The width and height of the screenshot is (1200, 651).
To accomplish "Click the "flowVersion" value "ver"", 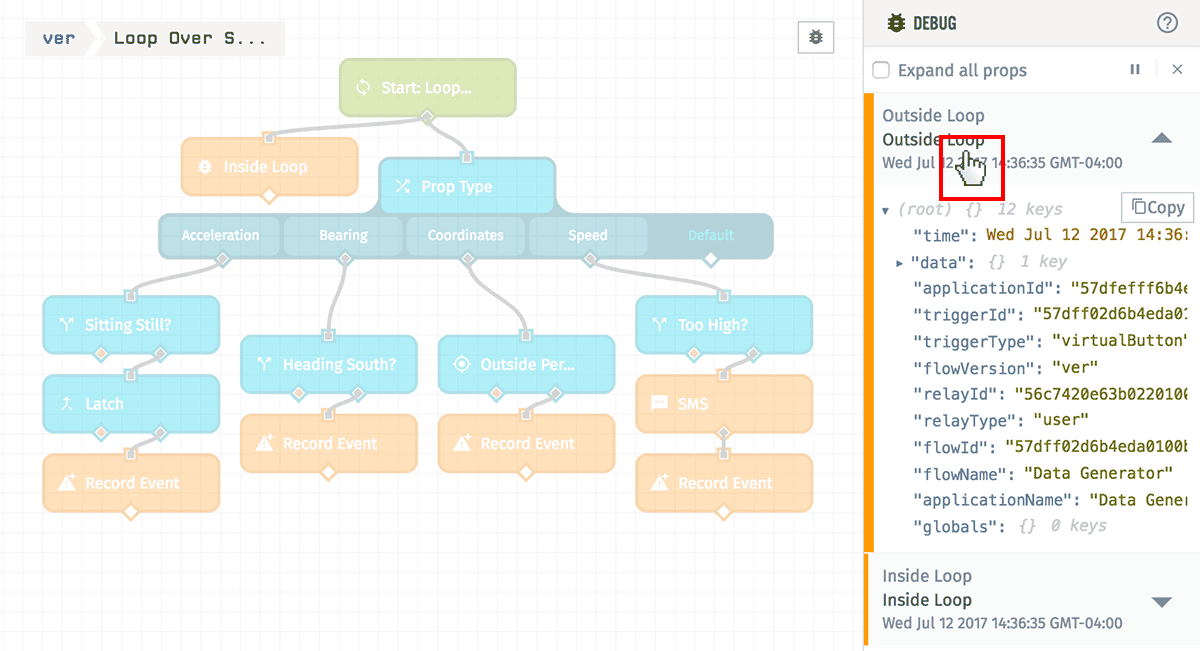I will pyautogui.click(x=1074, y=367).
